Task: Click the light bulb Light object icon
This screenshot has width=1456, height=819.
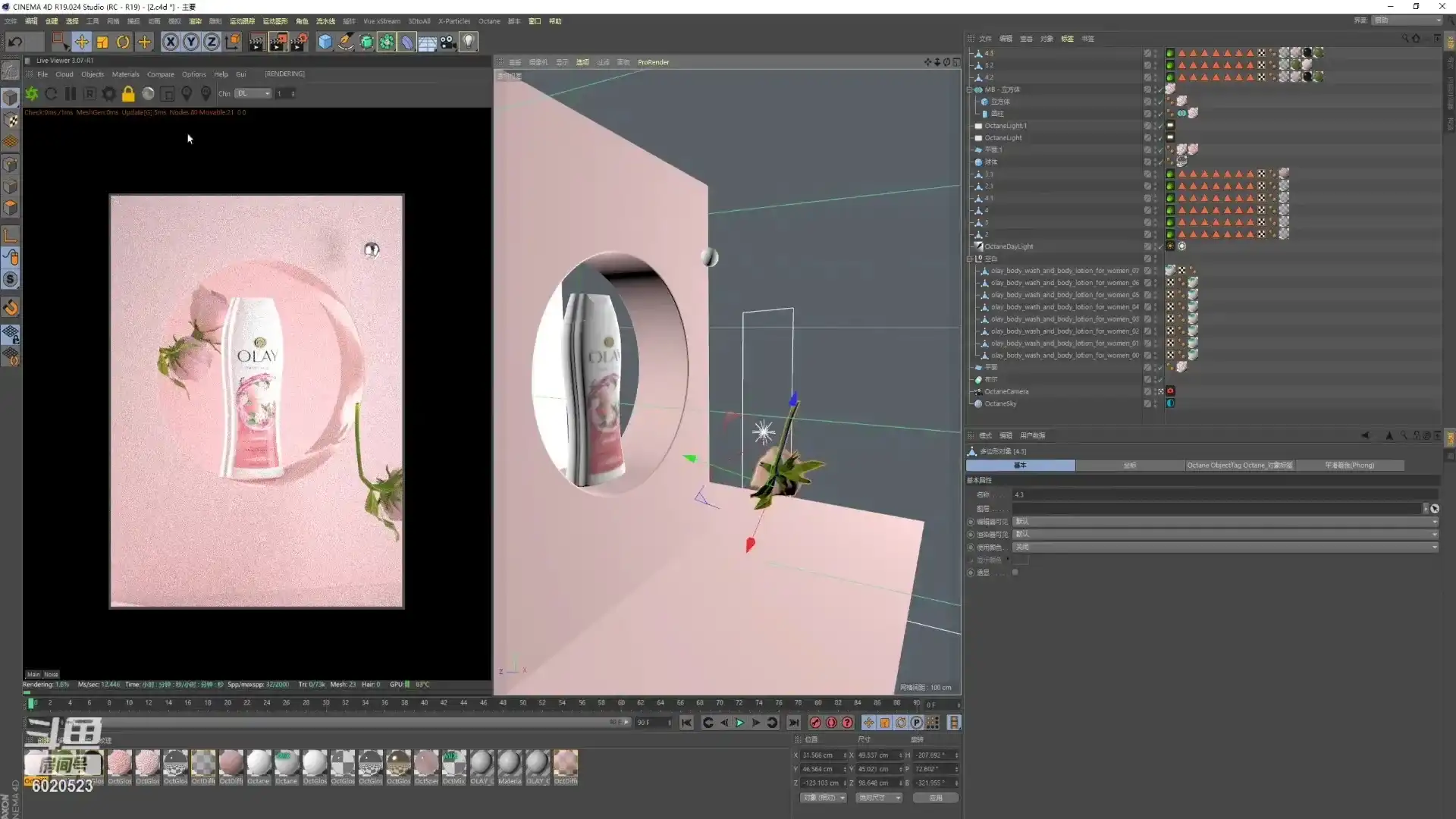Action: pyautogui.click(x=469, y=42)
